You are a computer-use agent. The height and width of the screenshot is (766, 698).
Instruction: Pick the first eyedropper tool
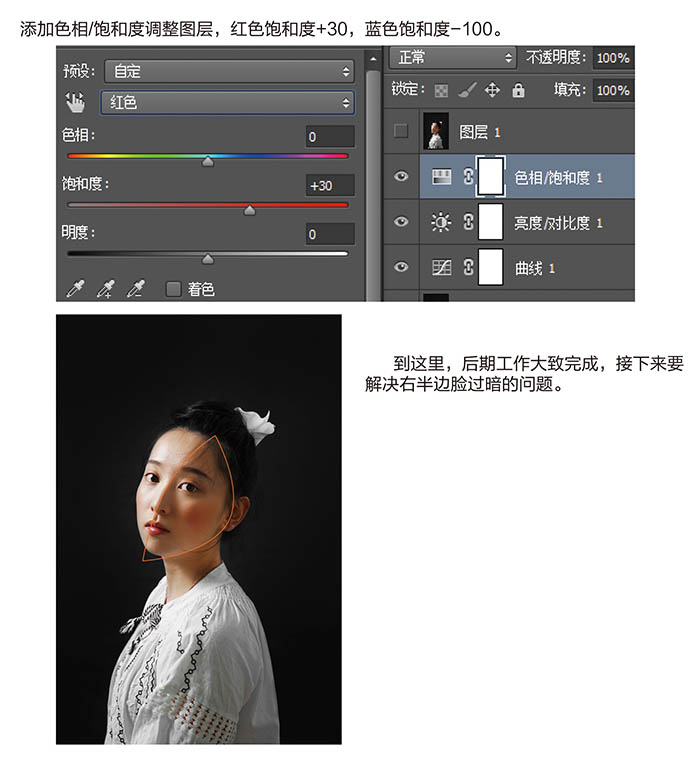coord(75,289)
